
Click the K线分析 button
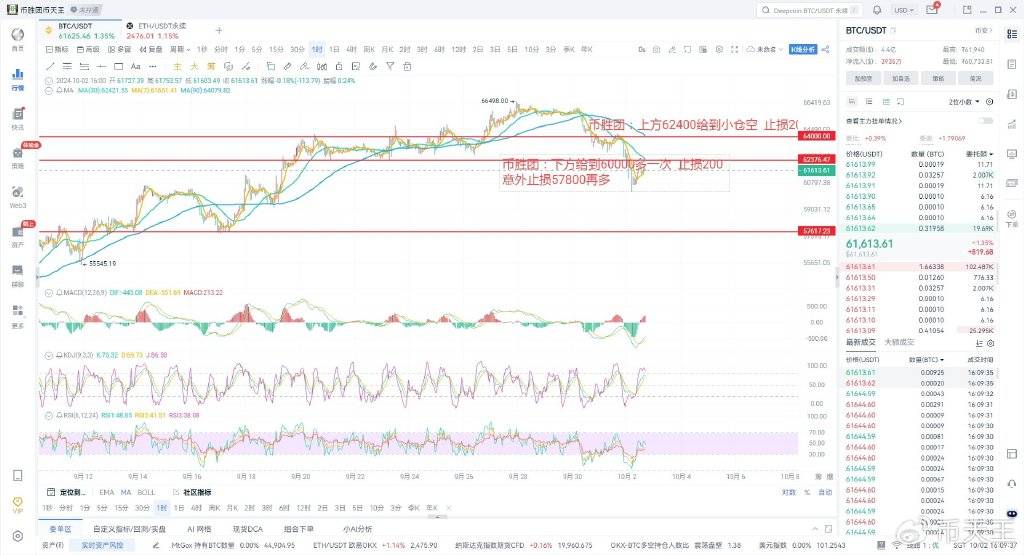[802, 49]
